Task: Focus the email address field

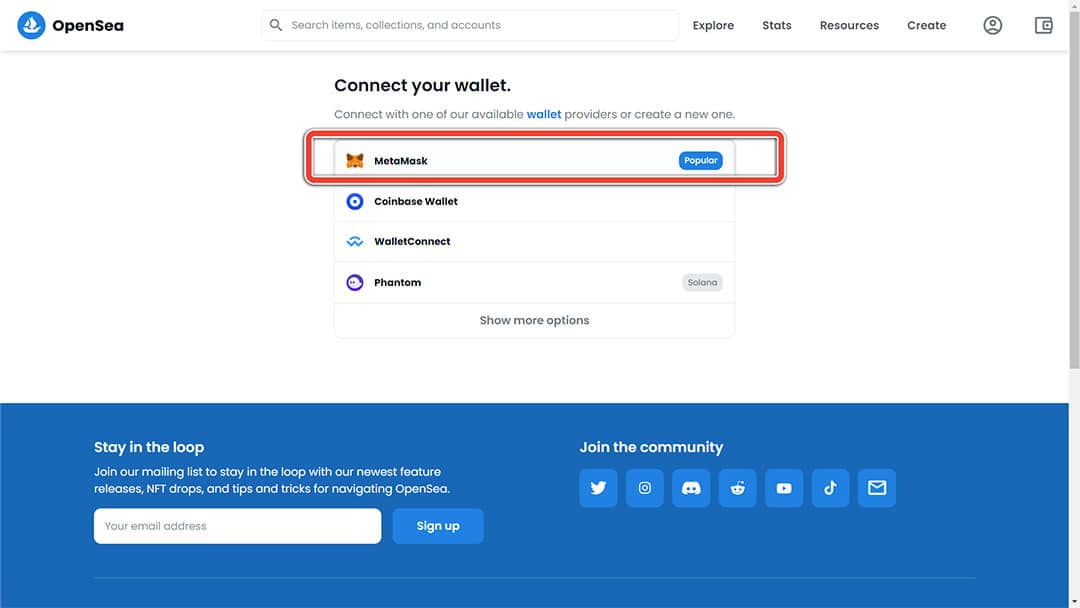Action: (238, 526)
